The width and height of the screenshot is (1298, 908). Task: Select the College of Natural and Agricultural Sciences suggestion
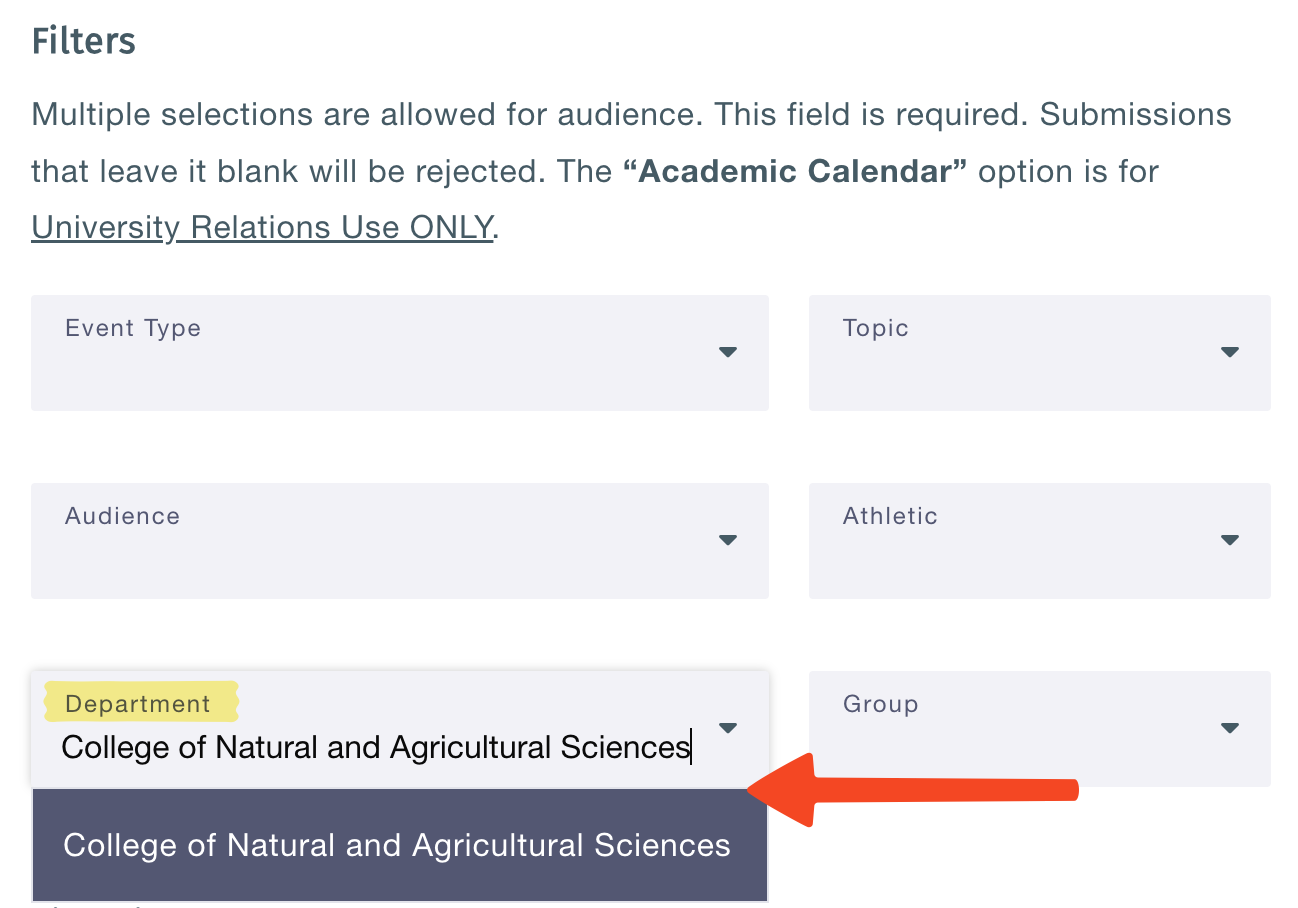(x=397, y=846)
